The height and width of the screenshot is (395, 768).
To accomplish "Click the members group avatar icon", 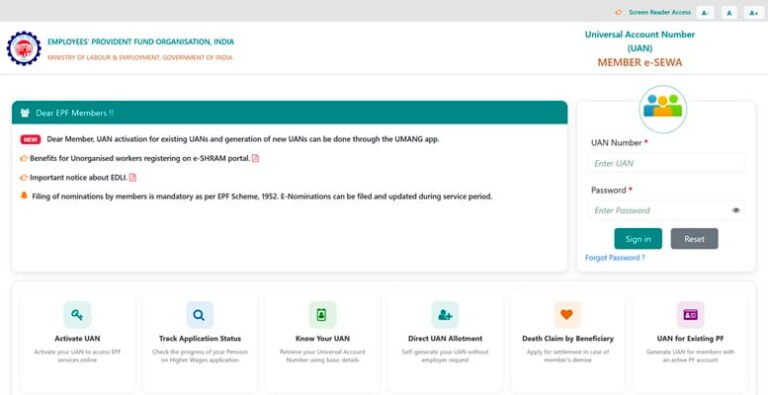I will [663, 109].
